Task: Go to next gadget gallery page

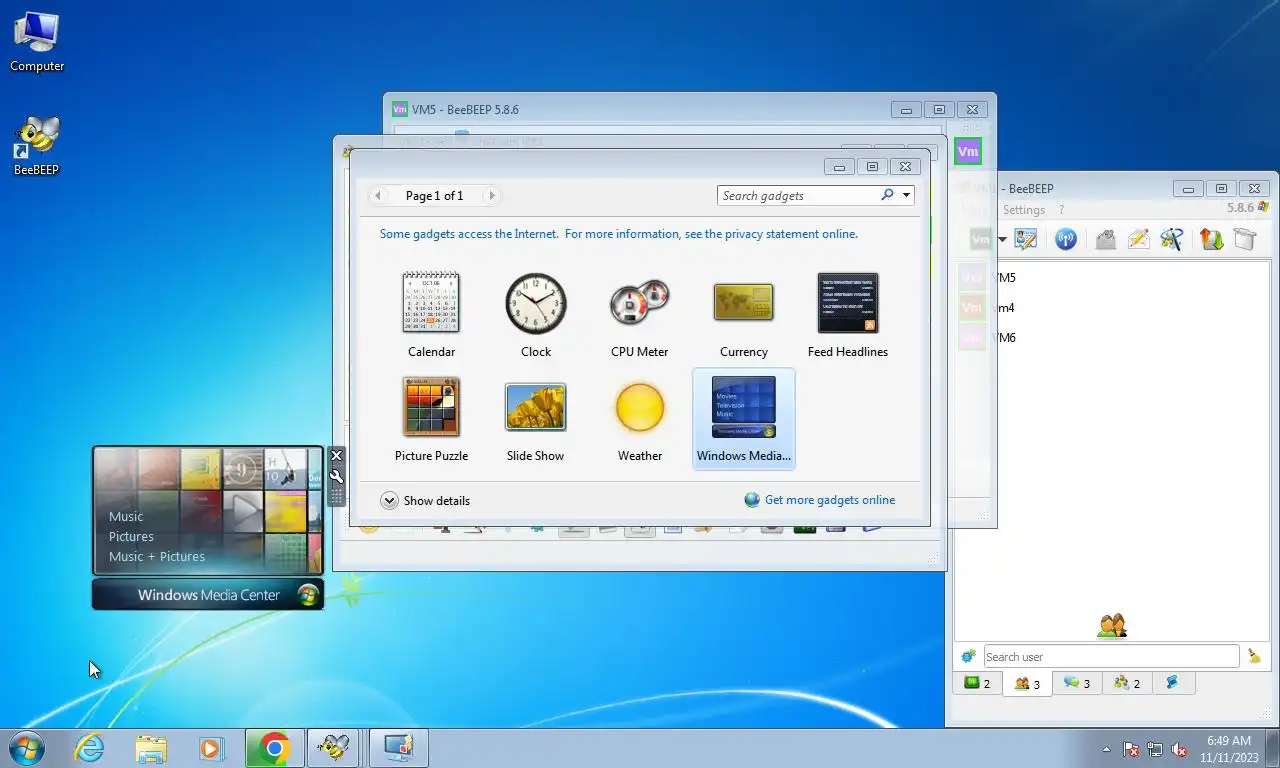Action: (x=491, y=195)
